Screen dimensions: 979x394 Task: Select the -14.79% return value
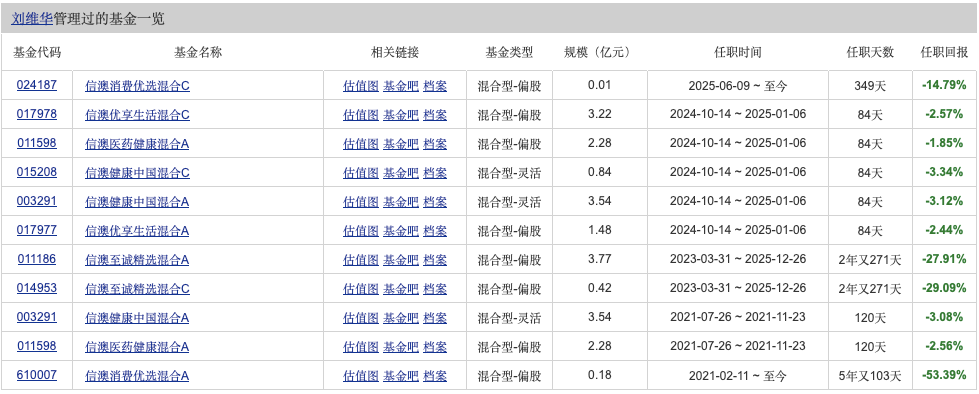click(x=944, y=86)
